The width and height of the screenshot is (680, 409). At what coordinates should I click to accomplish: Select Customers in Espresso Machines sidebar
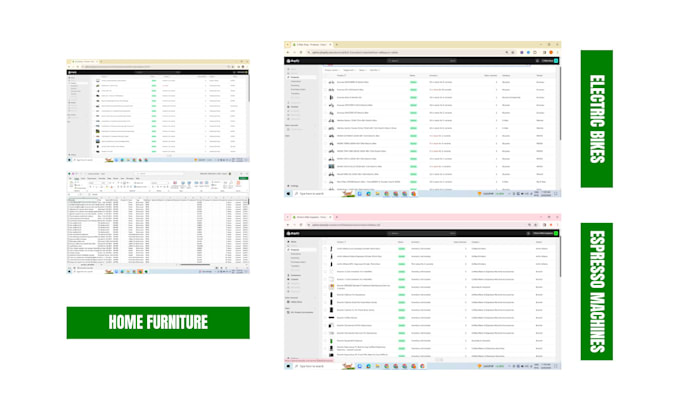(296, 275)
